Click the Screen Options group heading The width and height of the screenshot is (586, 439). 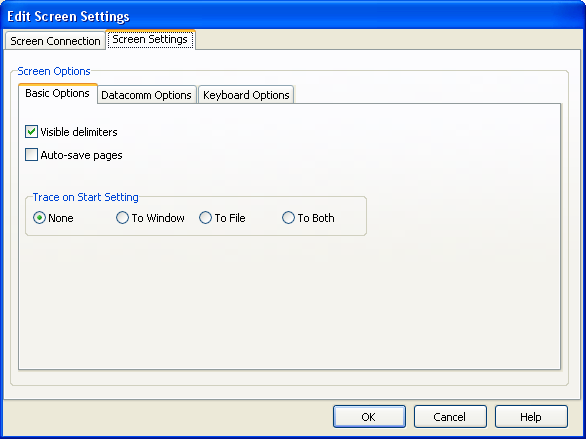54,71
